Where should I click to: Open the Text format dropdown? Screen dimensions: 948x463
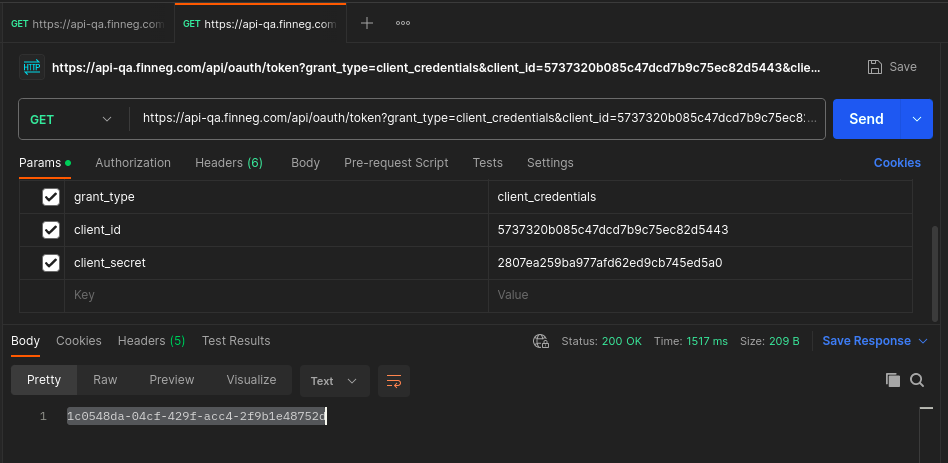coord(334,380)
